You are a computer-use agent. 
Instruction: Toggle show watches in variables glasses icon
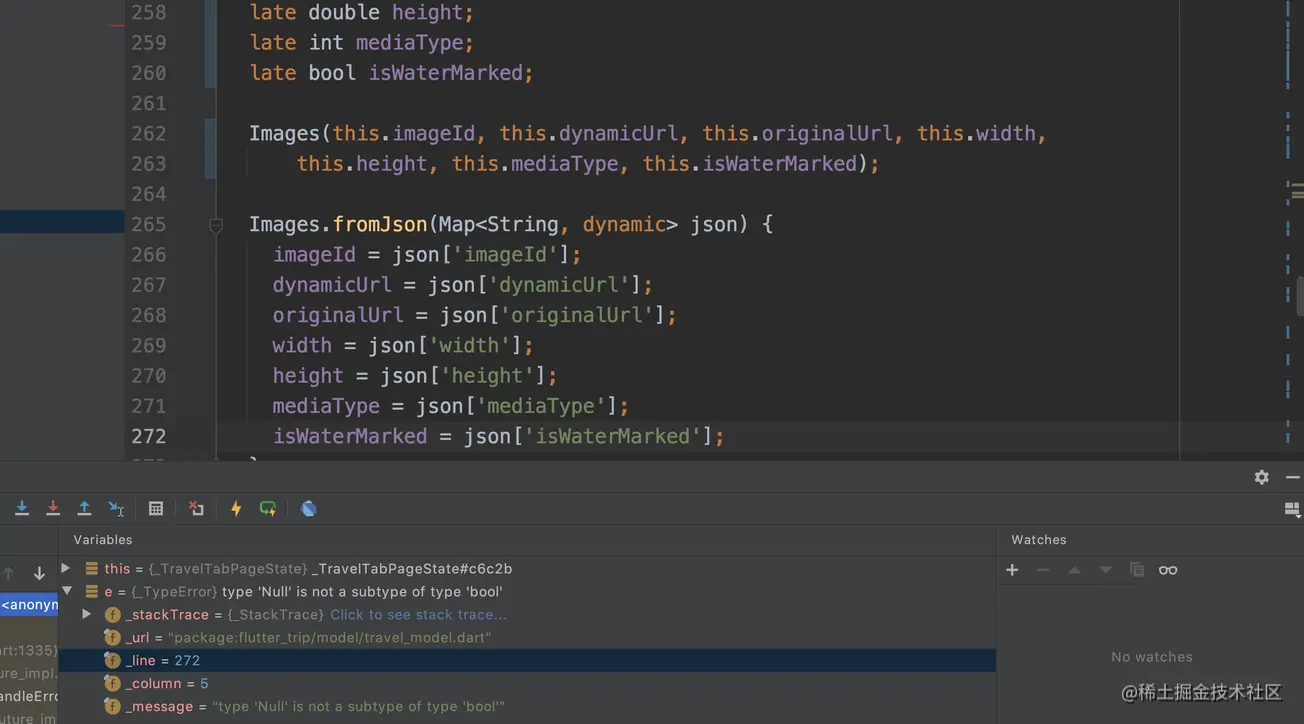pos(1168,570)
